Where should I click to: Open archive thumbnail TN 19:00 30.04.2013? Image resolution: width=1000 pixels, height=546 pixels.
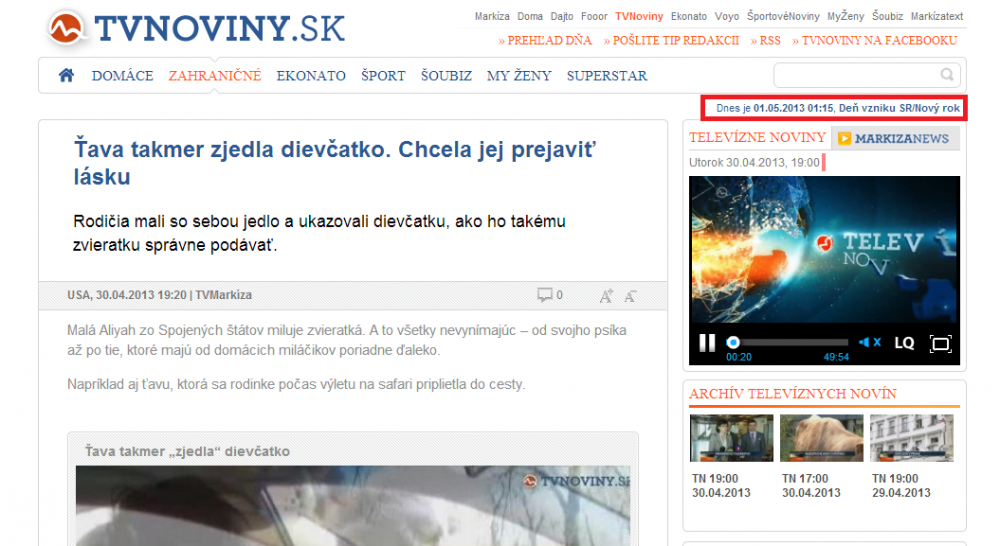pyautogui.click(x=732, y=438)
